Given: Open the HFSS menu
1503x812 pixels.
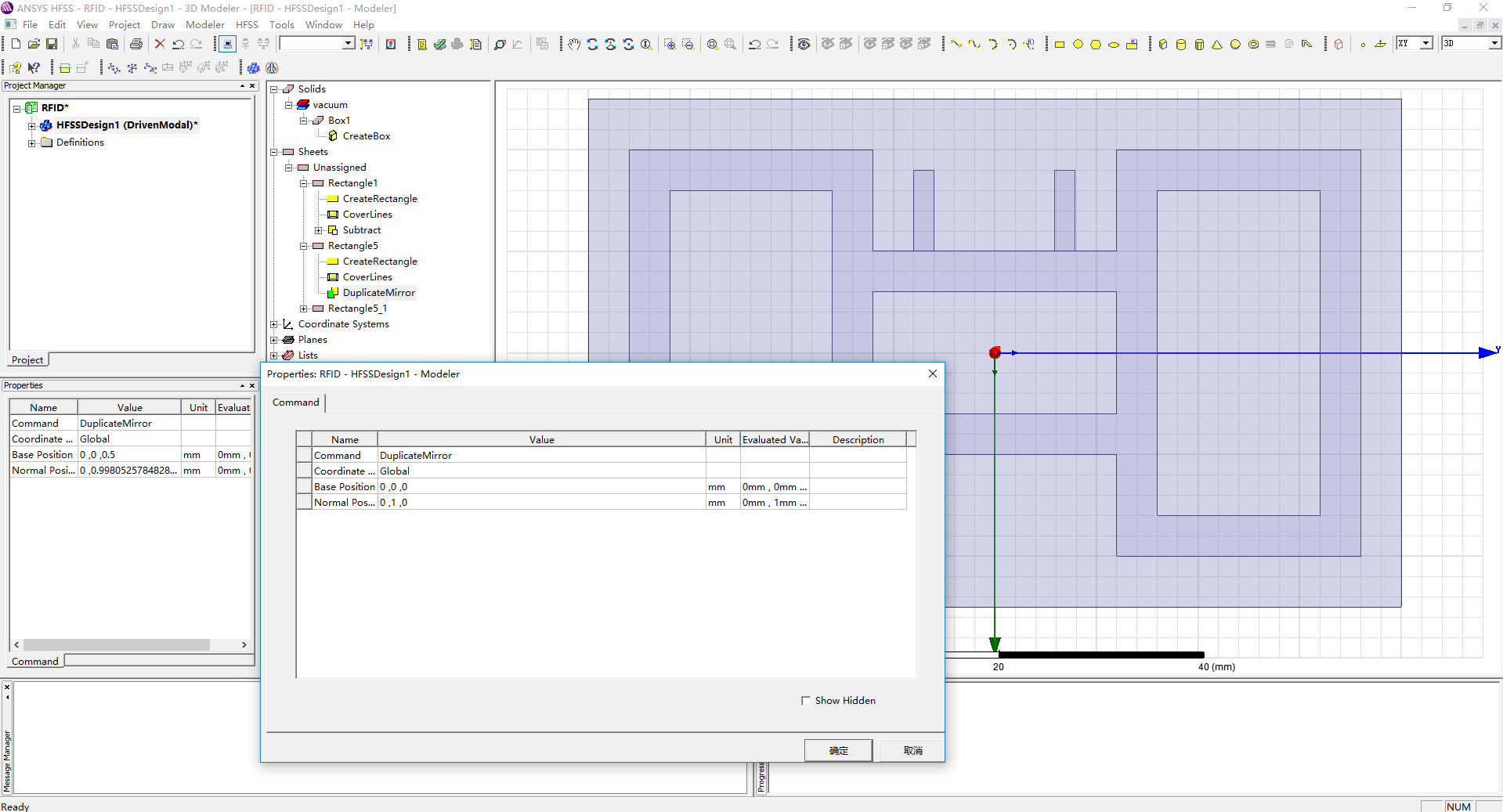Looking at the screenshot, I should (x=247, y=25).
